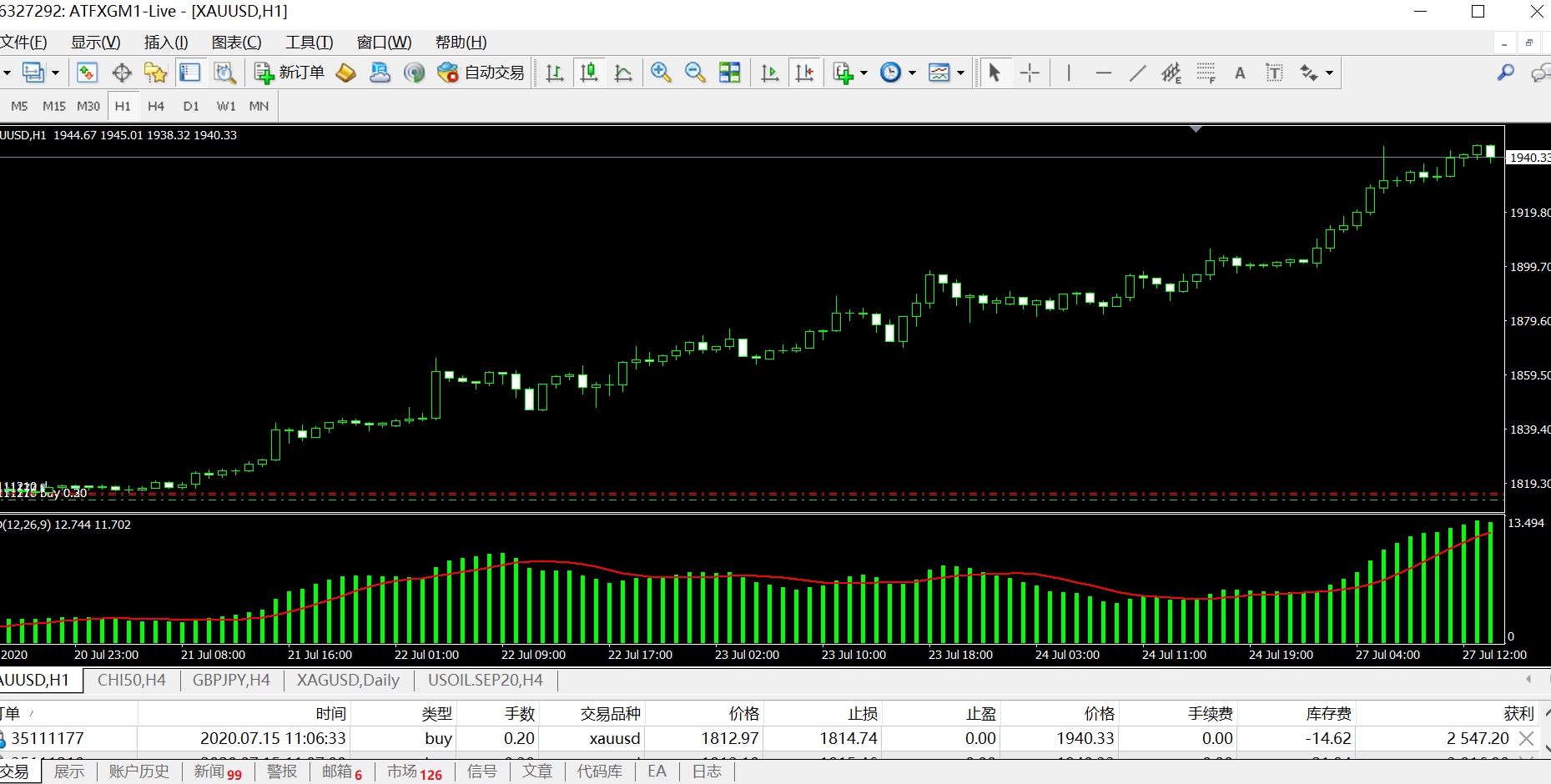1551x784 pixels.
Task: Open the cloud VPS hosting icon
Action: [380, 73]
